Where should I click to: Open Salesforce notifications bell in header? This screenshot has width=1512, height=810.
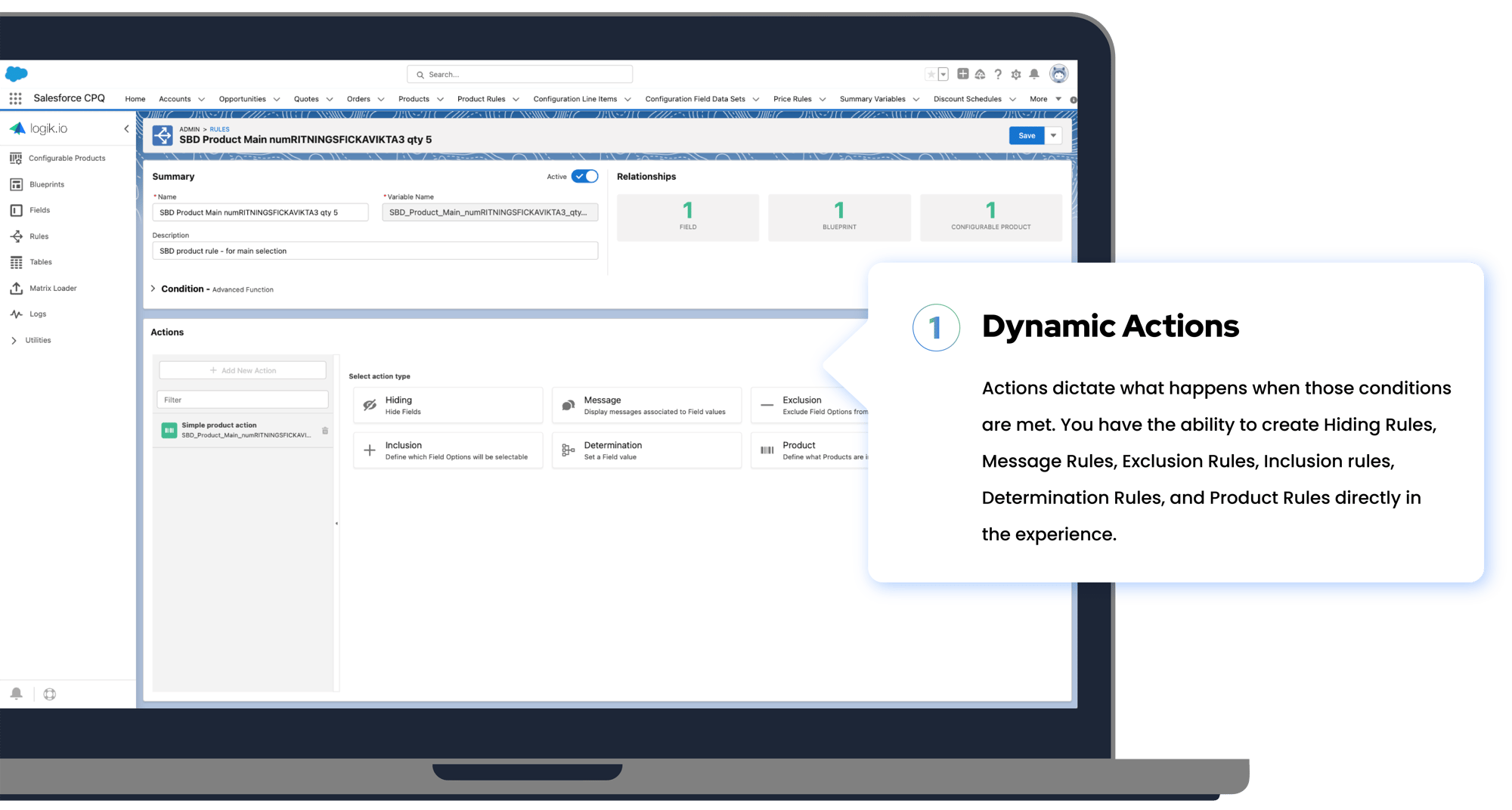(x=1034, y=74)
